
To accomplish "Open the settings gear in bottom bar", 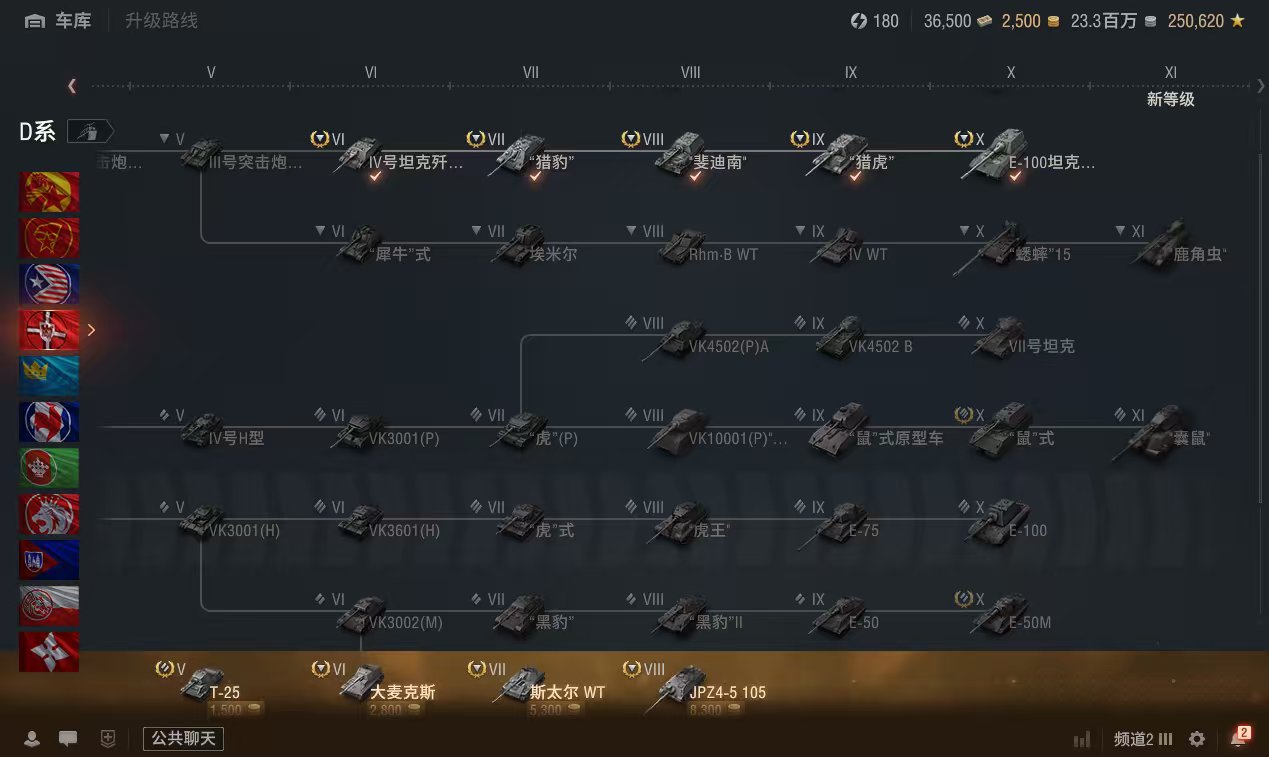I will [x=1197, y=739].
